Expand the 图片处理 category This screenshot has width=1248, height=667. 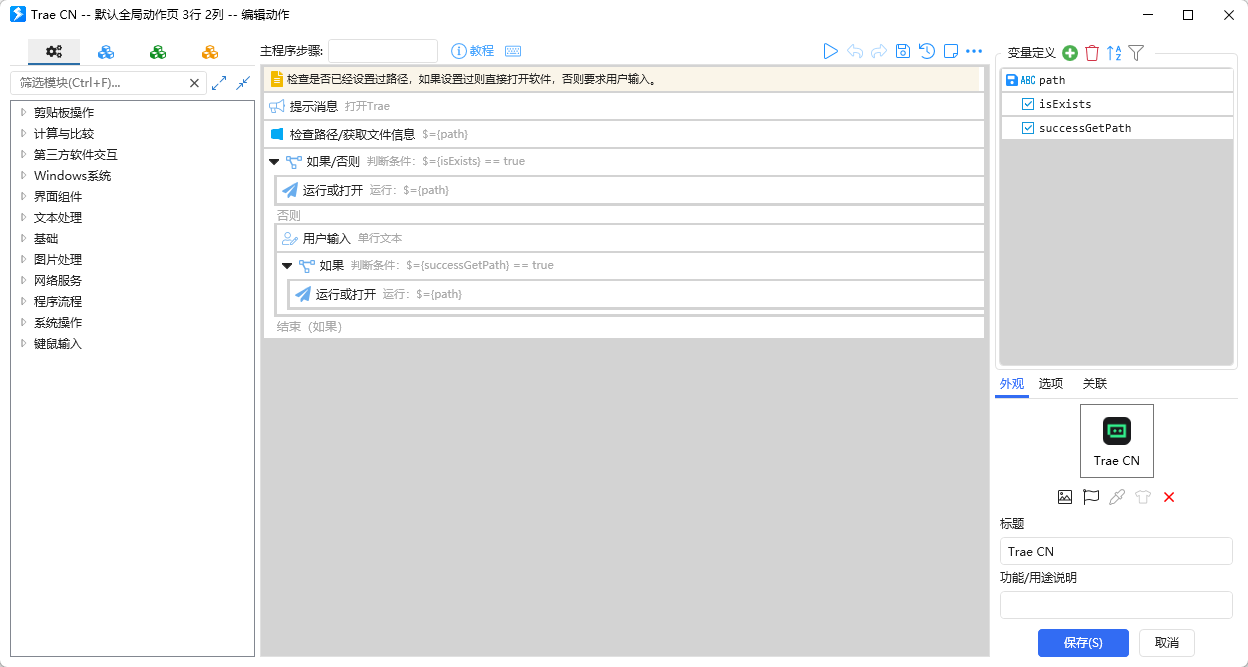(x=24, y=259)
